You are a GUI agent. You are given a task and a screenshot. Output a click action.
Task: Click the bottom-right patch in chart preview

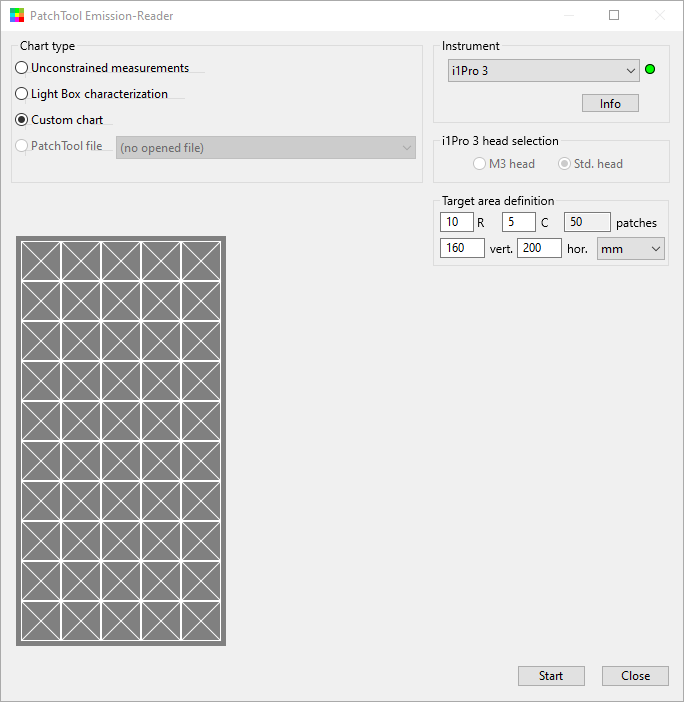click(x=200, y=620)
